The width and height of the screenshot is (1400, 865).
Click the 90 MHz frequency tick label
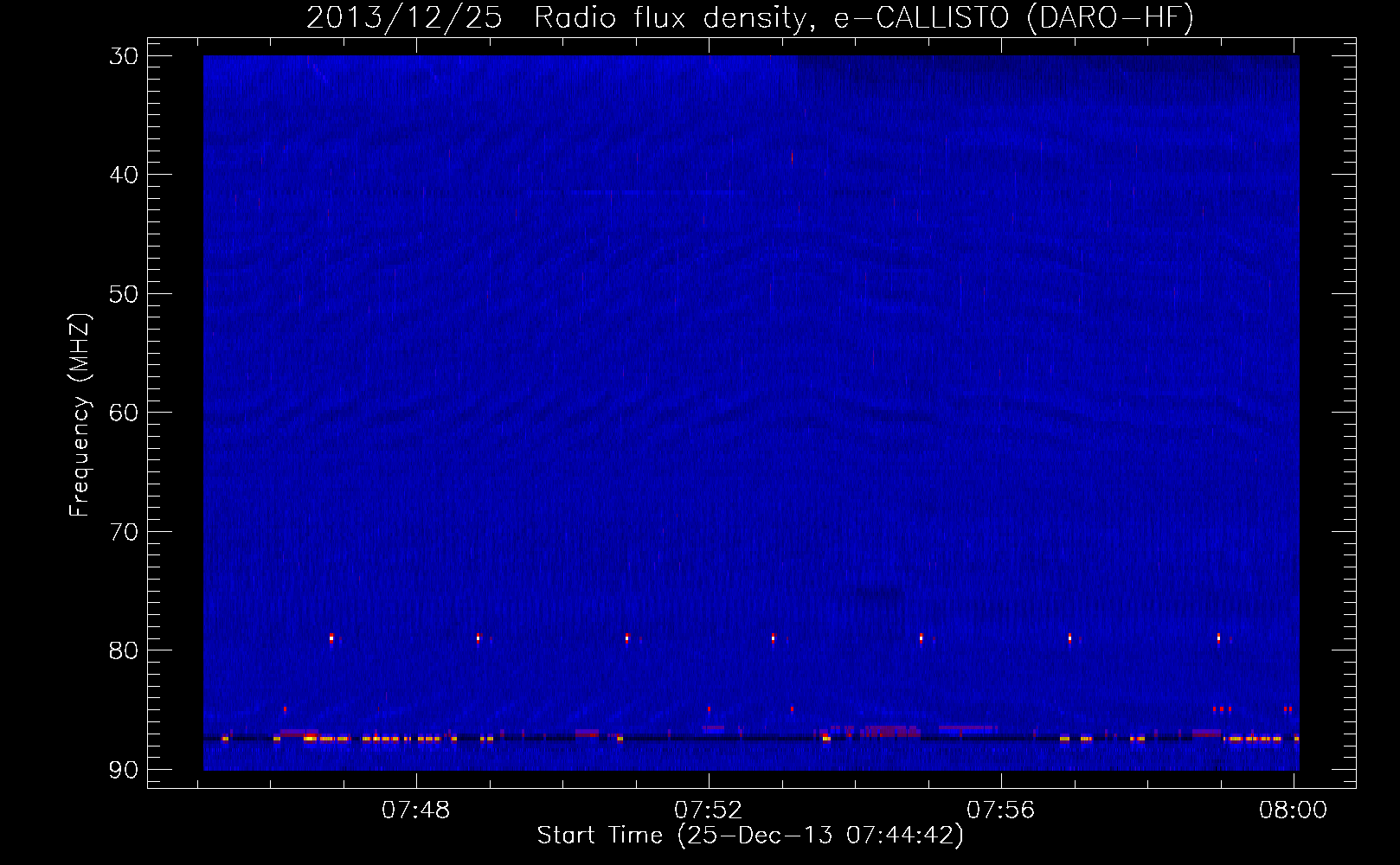coord(125,770)
